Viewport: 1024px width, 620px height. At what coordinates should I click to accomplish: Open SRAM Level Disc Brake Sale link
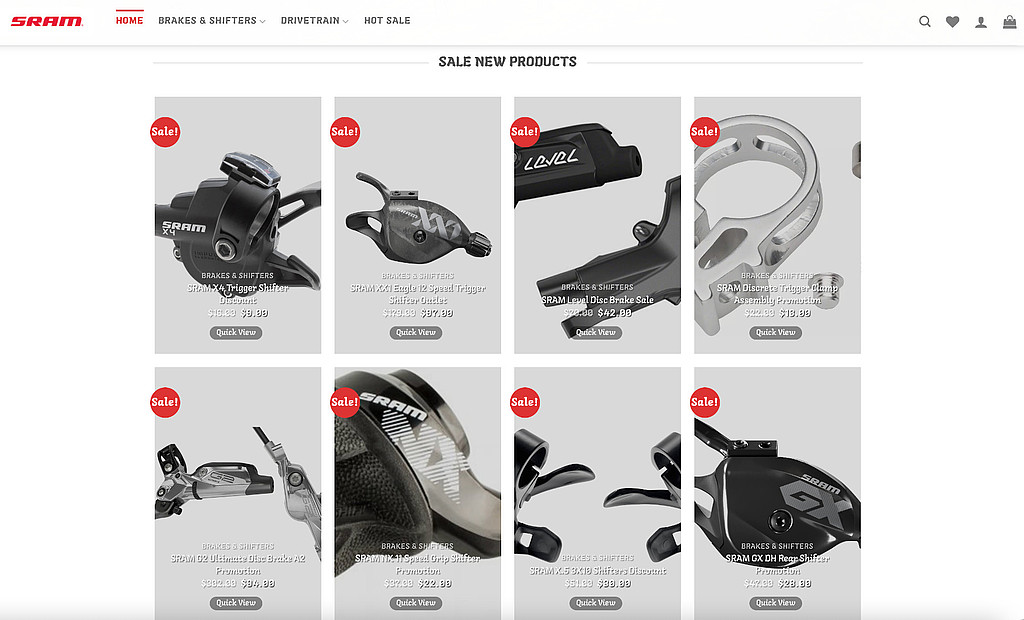click(598, 300)
